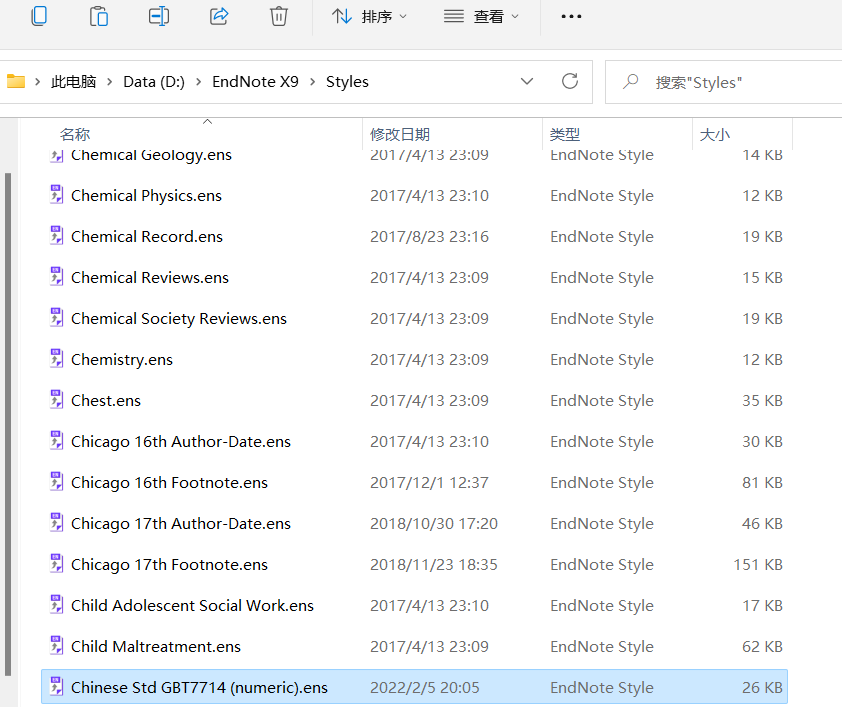Select Chemical Record.ens file
The width and height of the screenshot is (842, 707).
click(414, 237)
